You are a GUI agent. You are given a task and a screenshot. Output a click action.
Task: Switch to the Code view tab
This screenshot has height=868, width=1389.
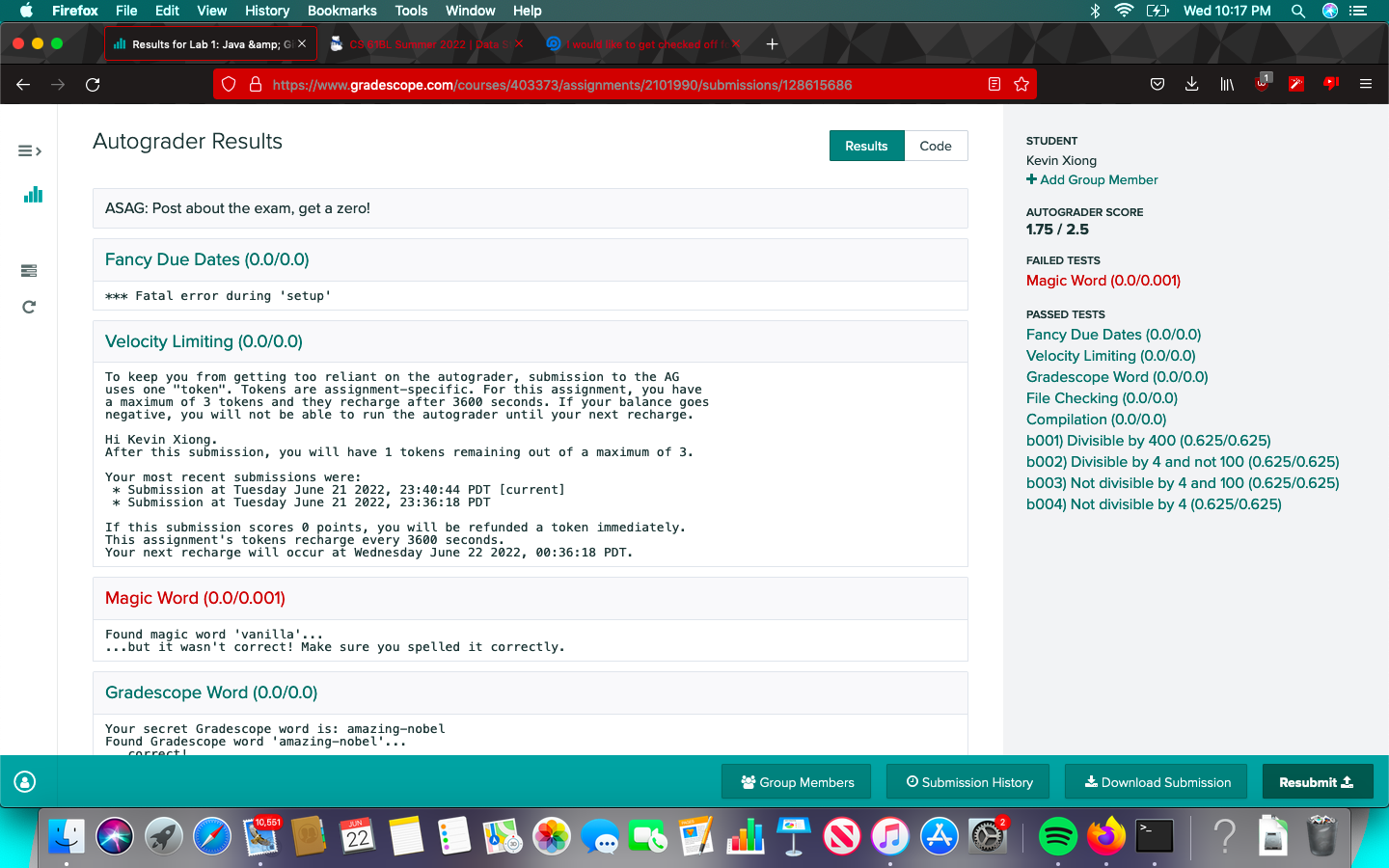coord(935,146)
